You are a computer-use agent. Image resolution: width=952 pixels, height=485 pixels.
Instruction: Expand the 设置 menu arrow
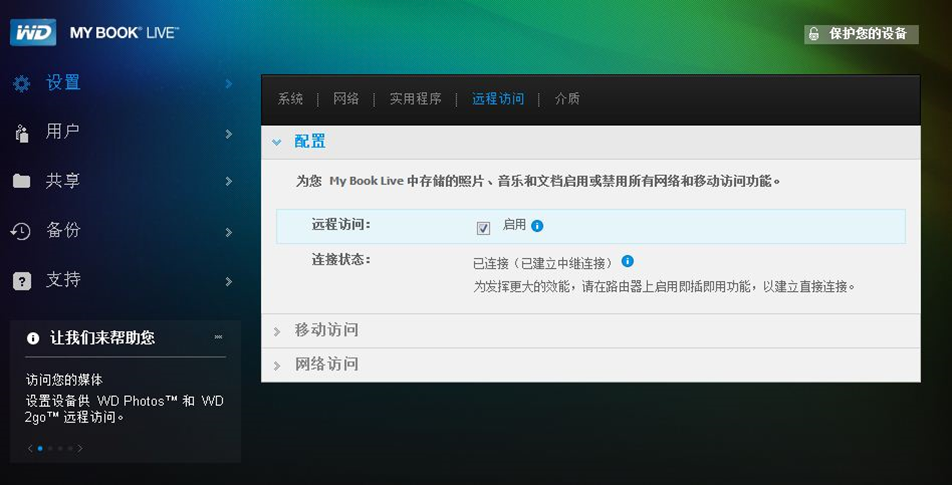pos(228,84)
